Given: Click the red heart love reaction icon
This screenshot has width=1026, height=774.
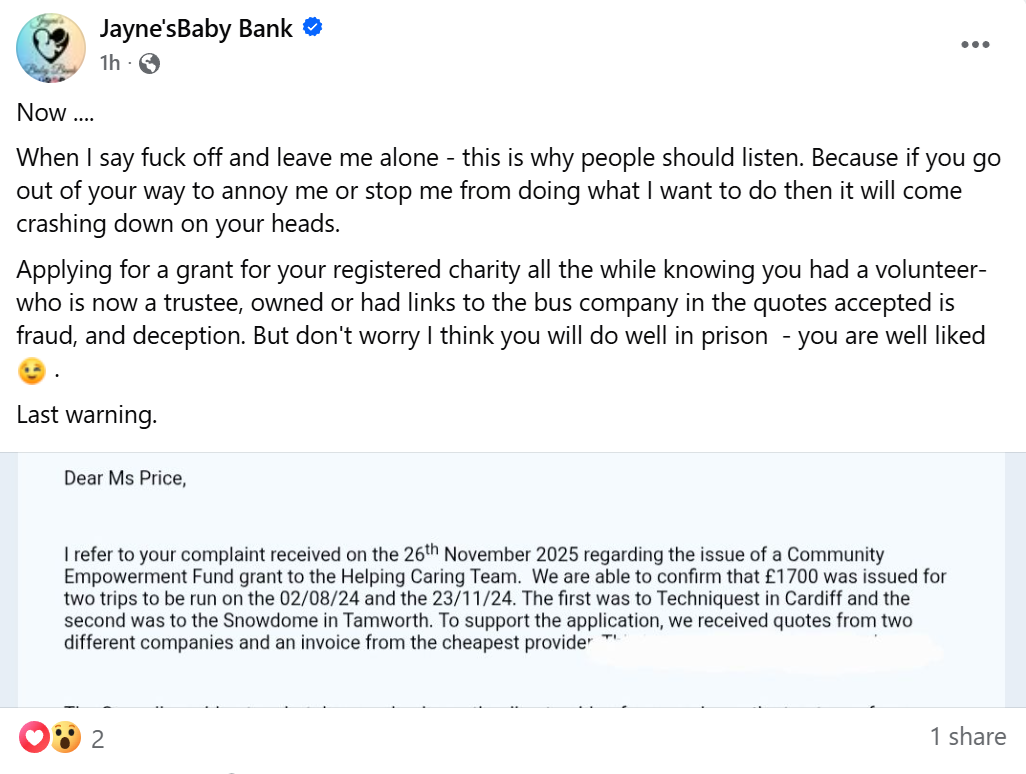Looking at the screenshot, I should pyautogui.click(x=34, y=739).
